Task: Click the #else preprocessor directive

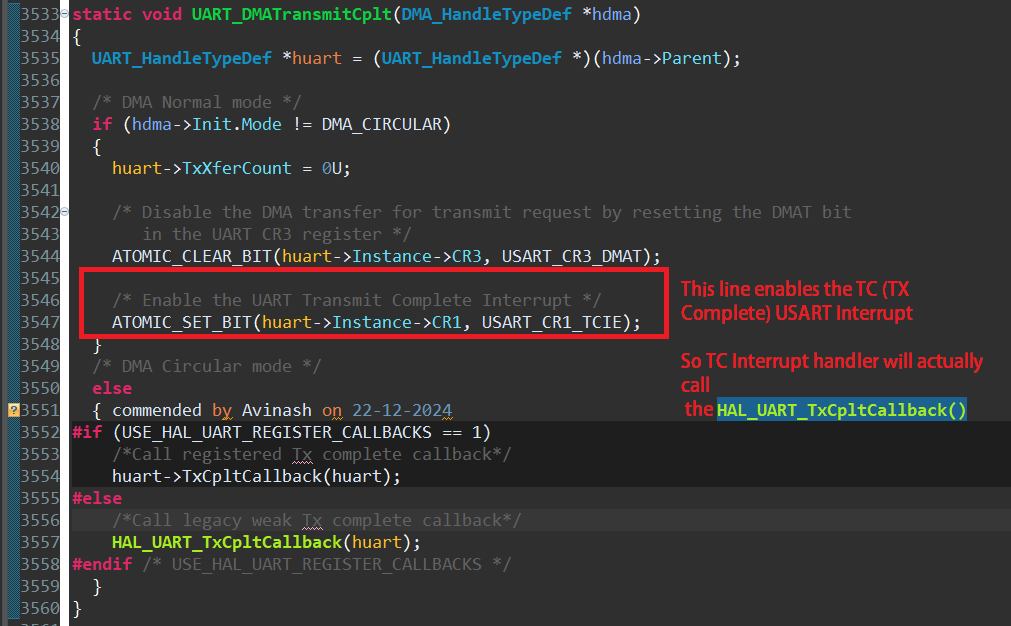Action: point(94,497)
